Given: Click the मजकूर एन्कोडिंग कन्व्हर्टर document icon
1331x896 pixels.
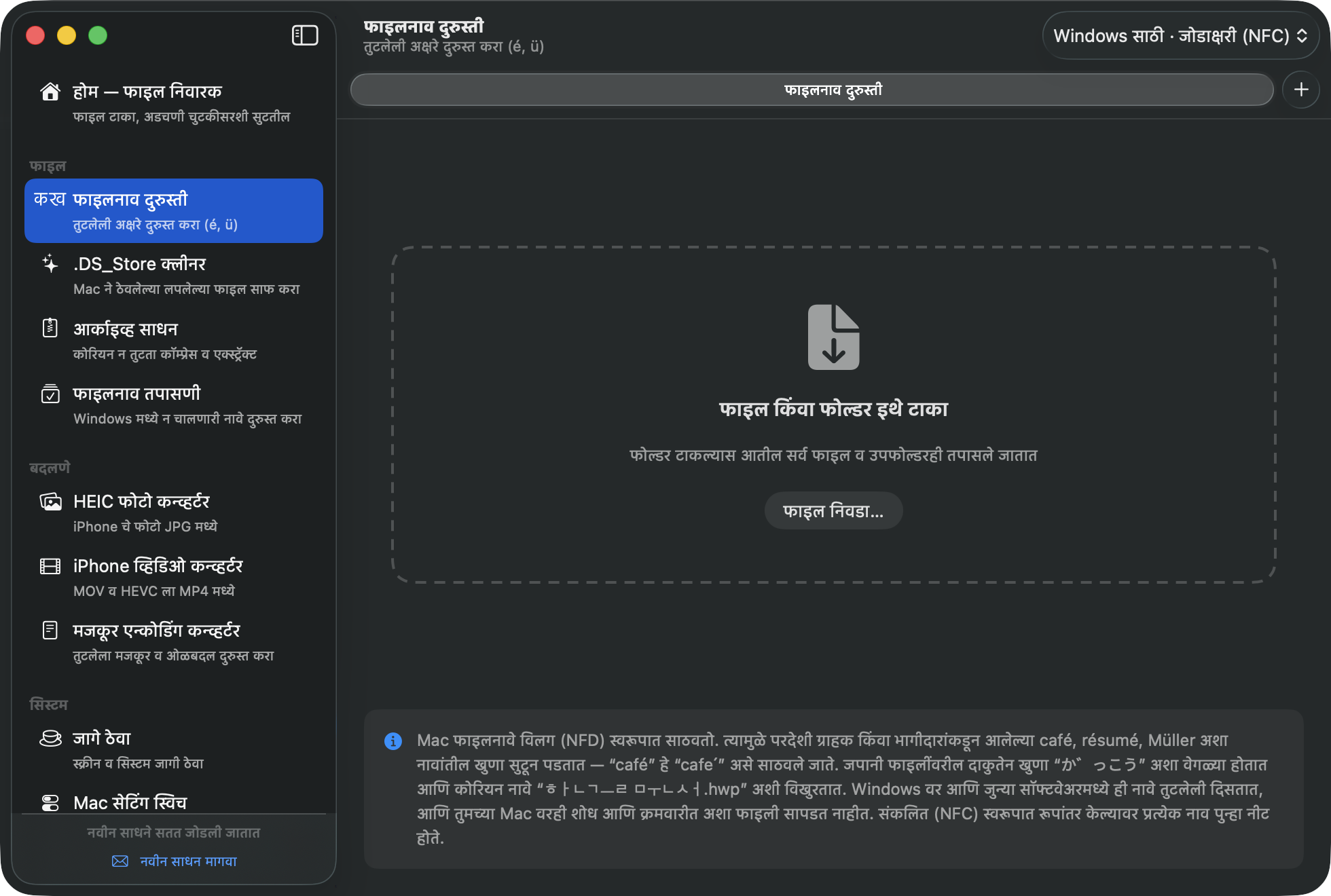Looking at the screenshot, I should tap(50, 631).
